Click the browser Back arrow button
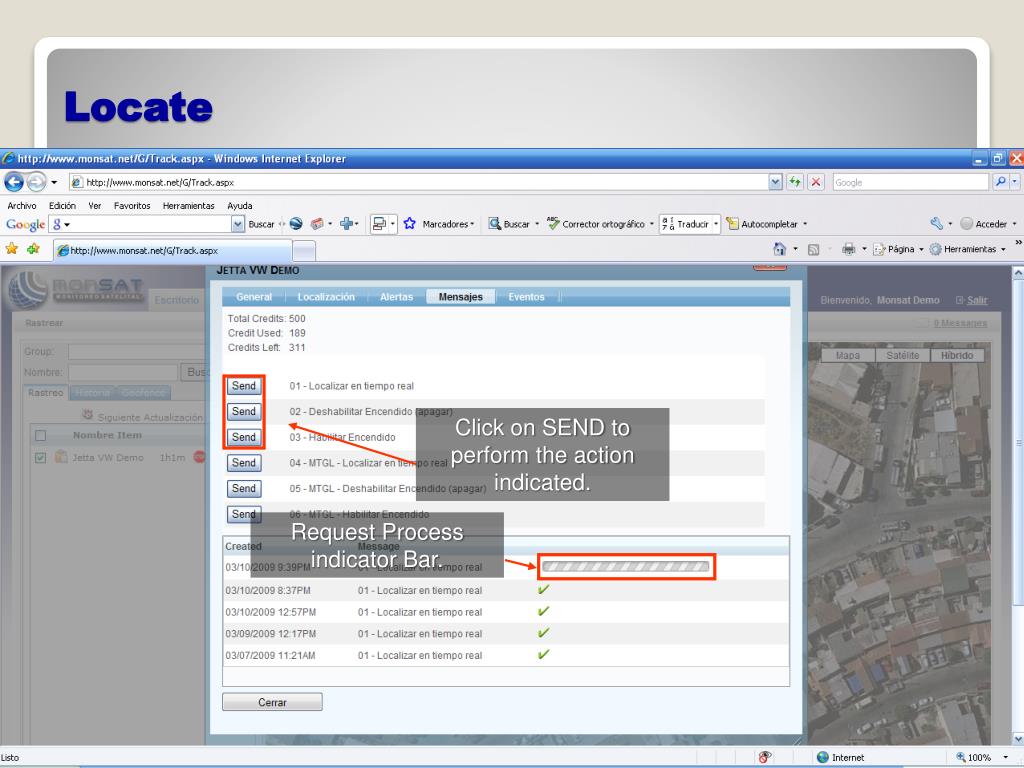The width and height of the screenshot is (1024, 768). coord(14,182)
